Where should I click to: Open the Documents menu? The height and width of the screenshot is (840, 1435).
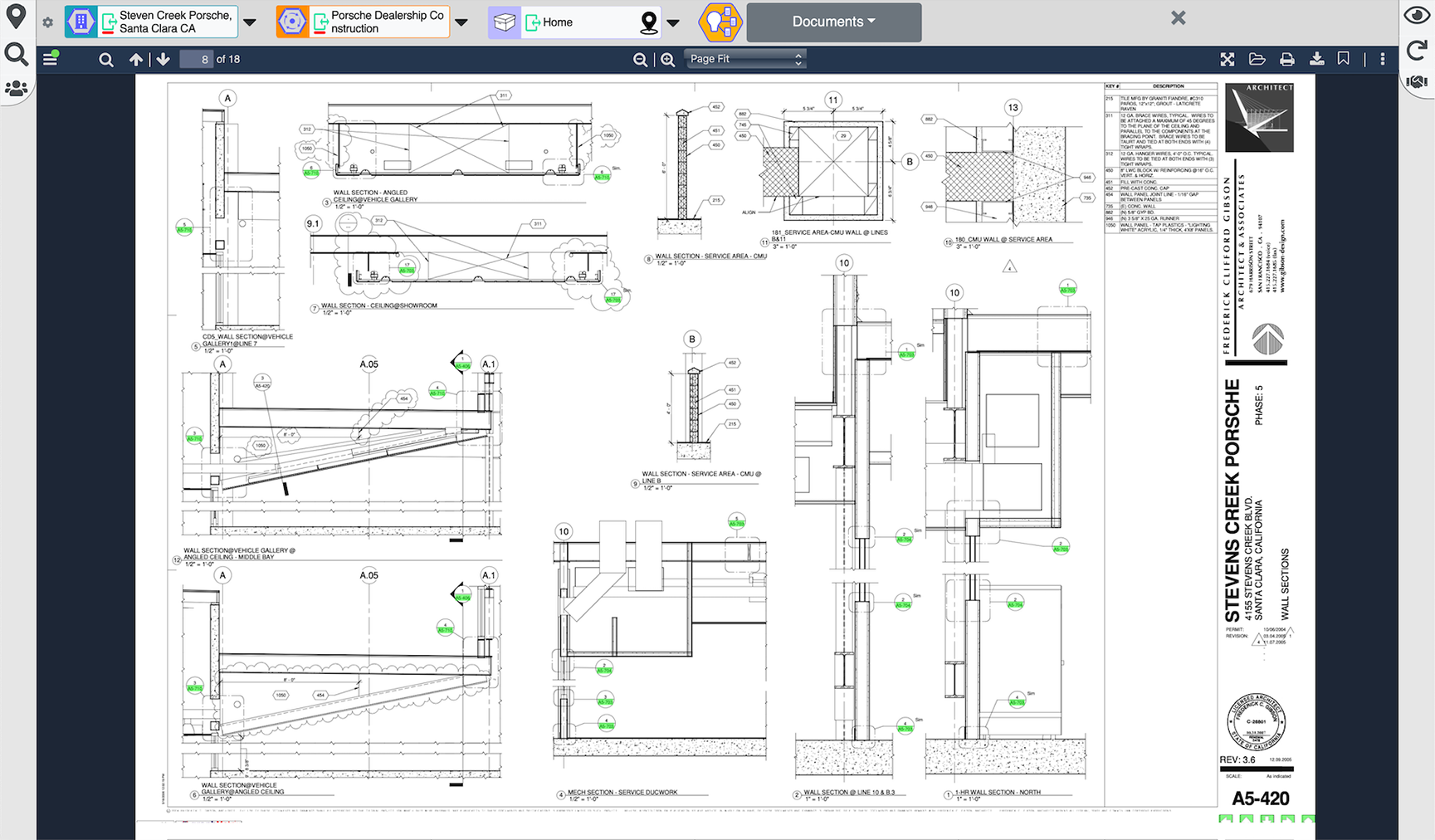[x=833, y=22]
